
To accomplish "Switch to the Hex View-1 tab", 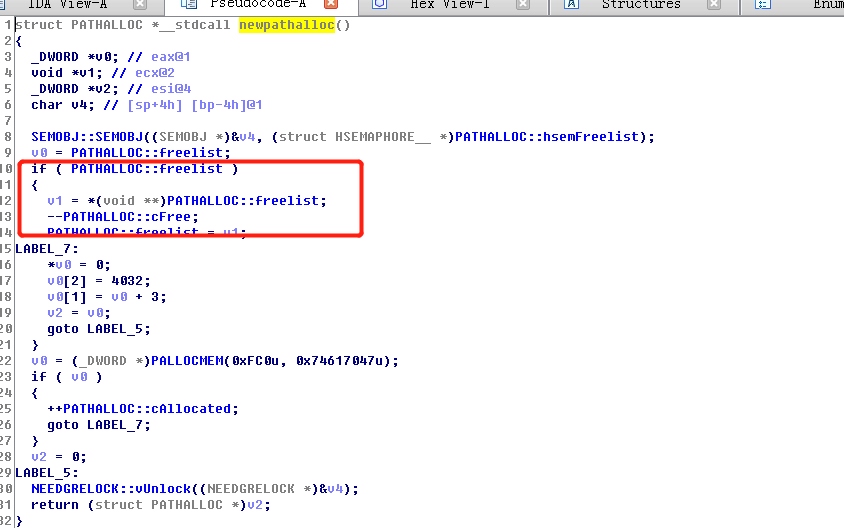I will click(x=450, y=4).
